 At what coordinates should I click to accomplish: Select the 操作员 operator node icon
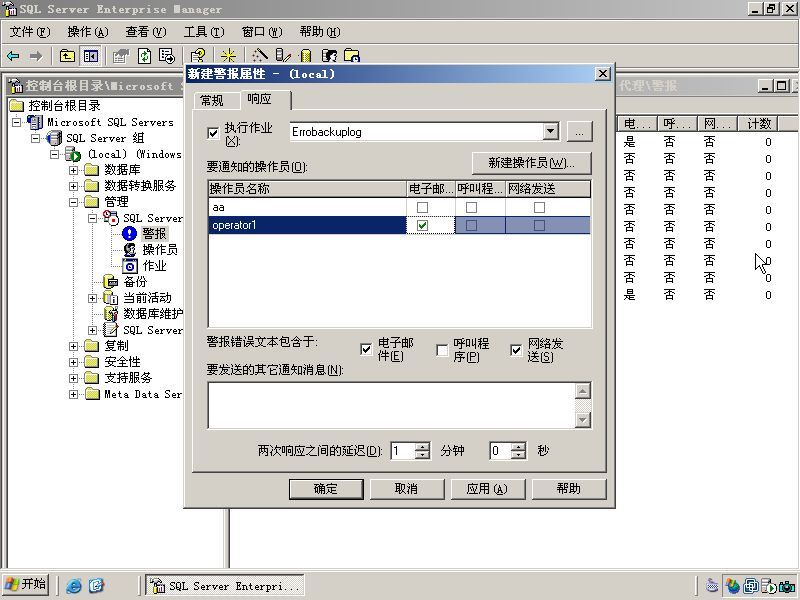pos(130,249)
